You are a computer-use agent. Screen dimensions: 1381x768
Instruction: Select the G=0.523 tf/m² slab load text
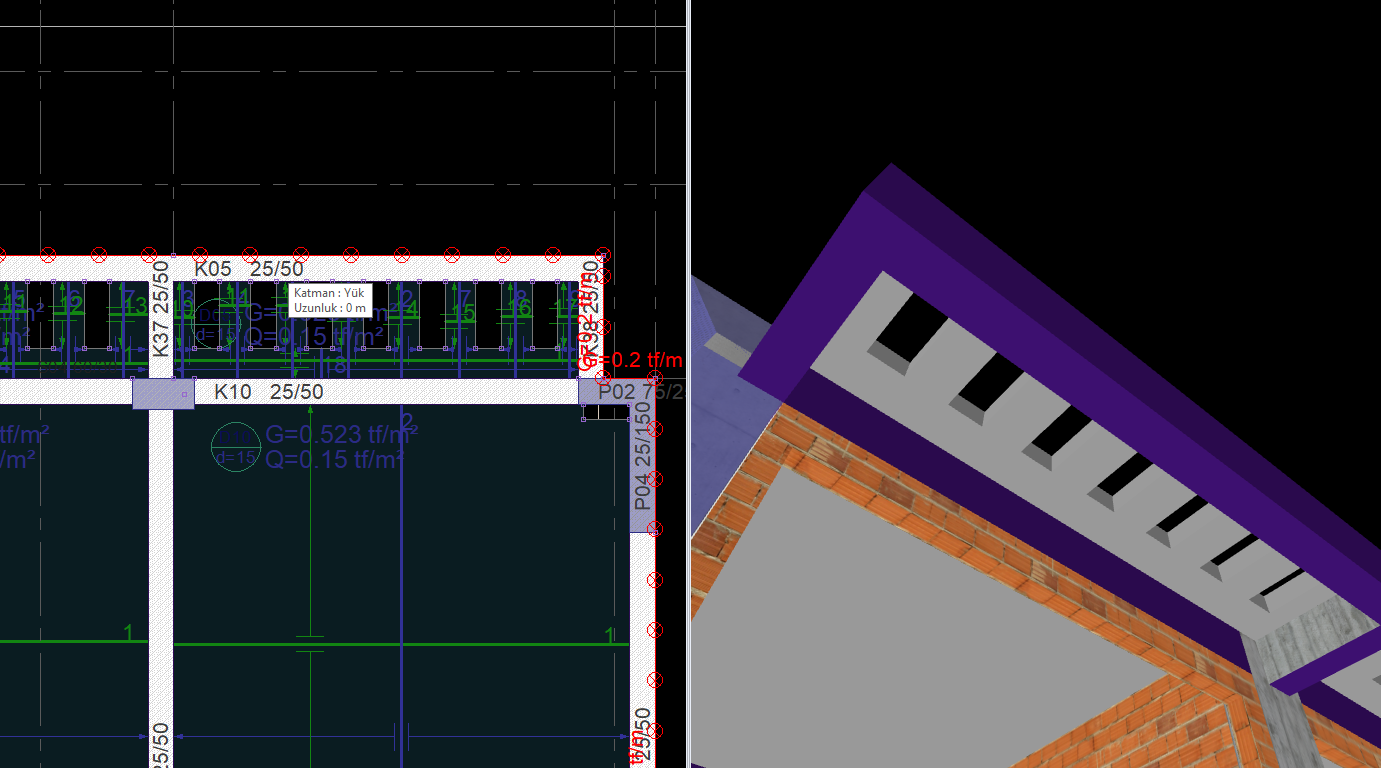[x=341, y=434]
